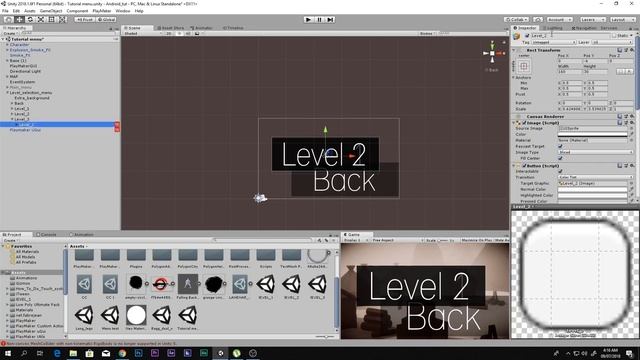Toggle the Global/Local handle rotation button

coord(106,19)
